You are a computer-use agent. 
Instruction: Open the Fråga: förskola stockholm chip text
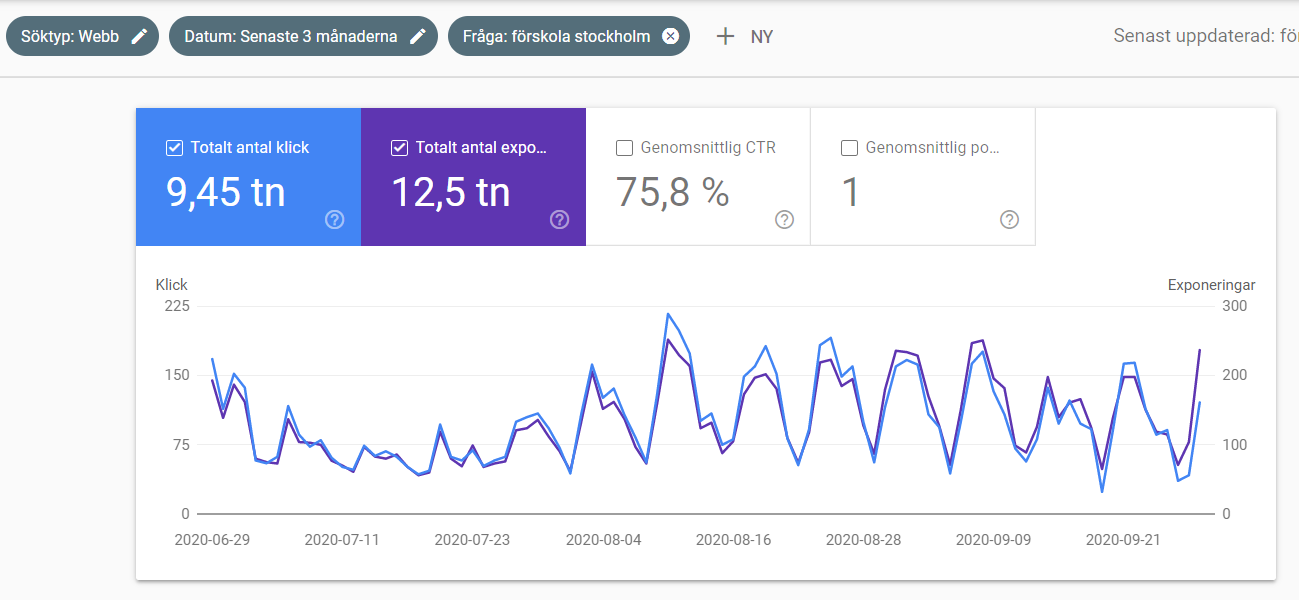(556, 36)
